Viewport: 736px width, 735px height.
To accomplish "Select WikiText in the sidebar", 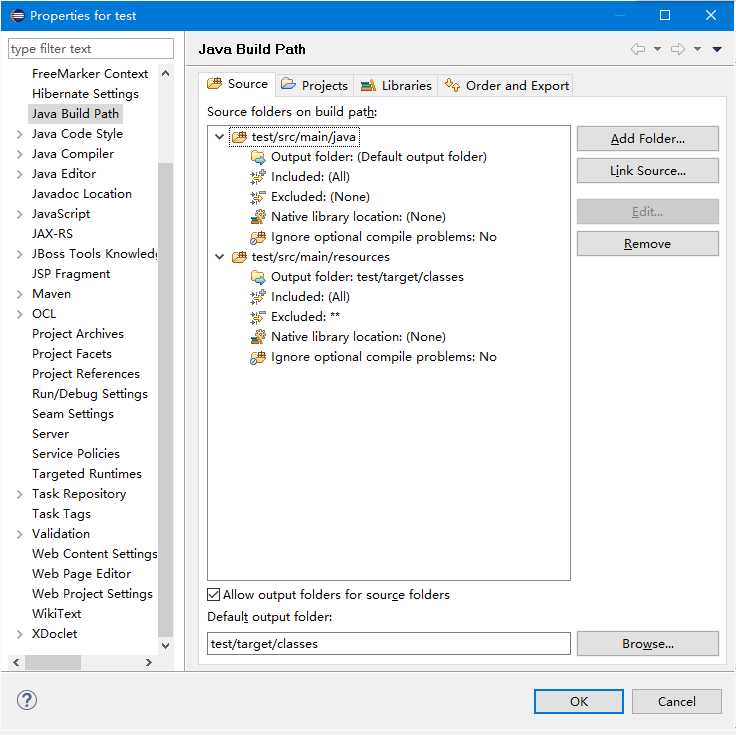I will pos(56,614).
